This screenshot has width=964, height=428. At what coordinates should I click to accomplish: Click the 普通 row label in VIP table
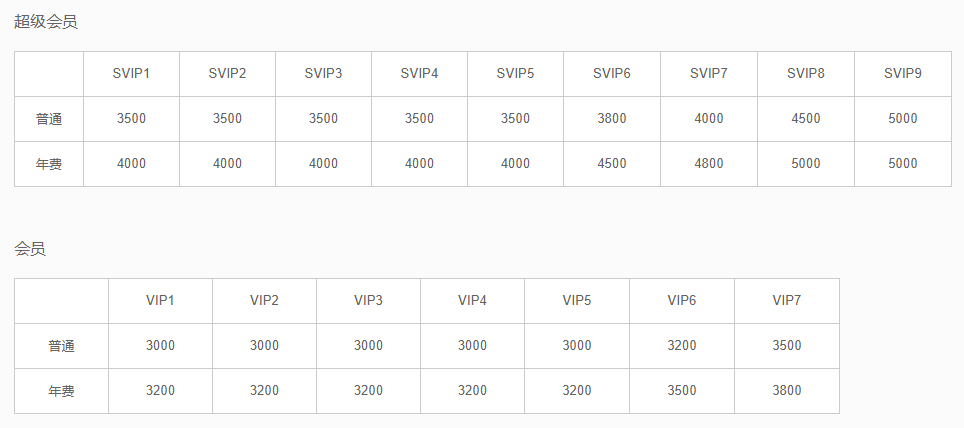tap(61, 346)
